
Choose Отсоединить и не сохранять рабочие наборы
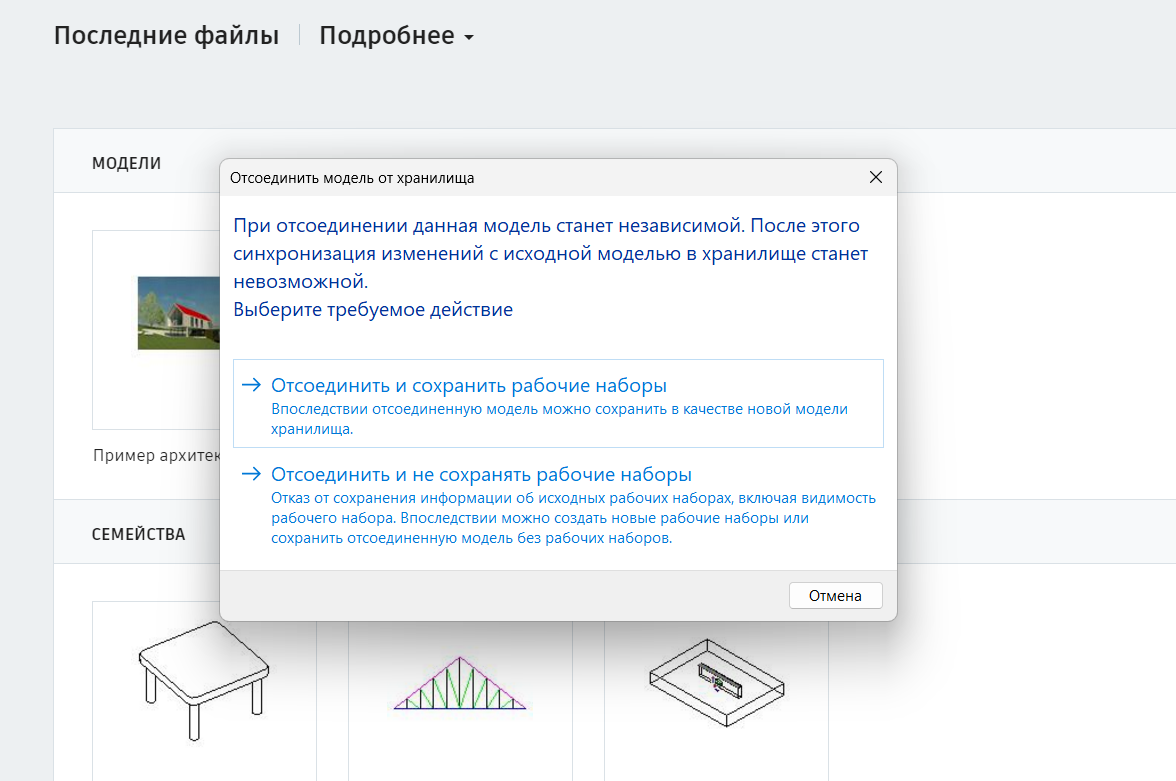[558, 506]
